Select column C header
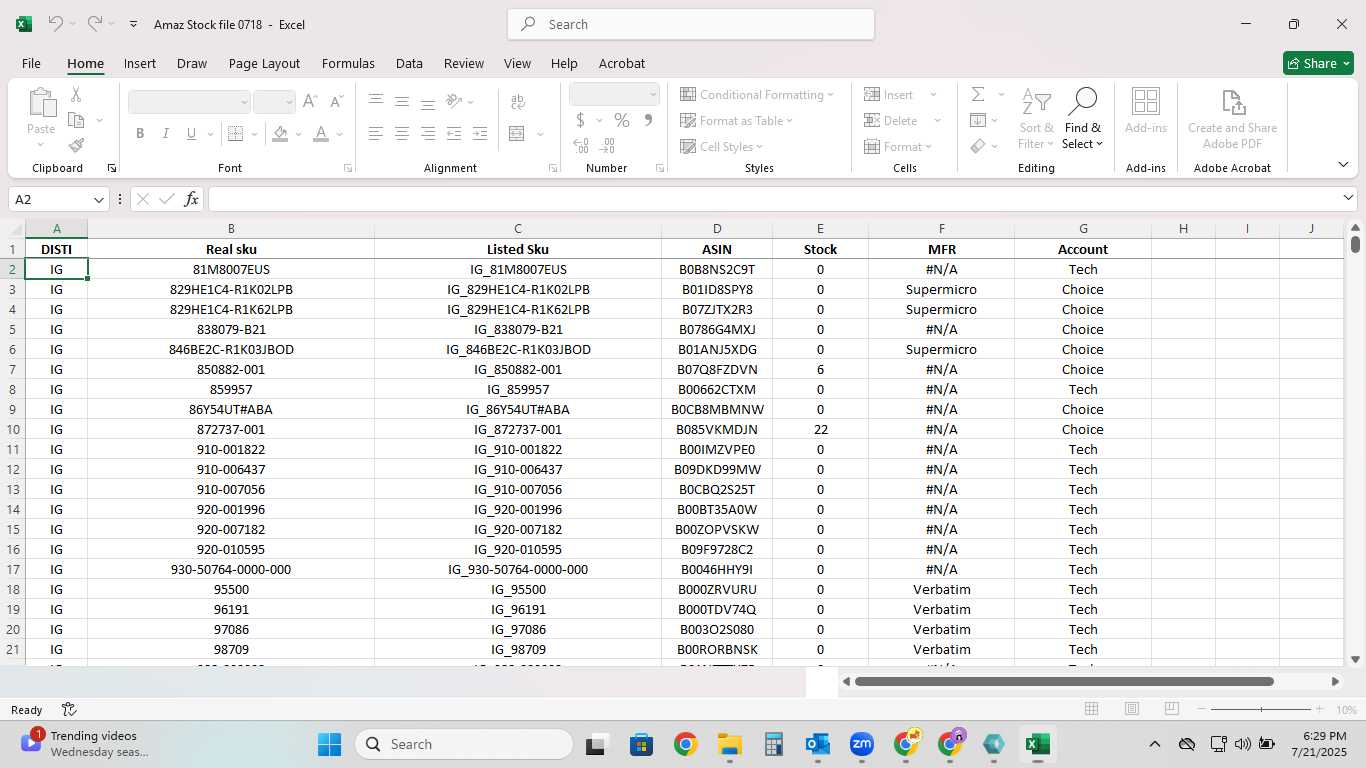The height and width of the screenshot is (768, 1366). click(517, 229)
